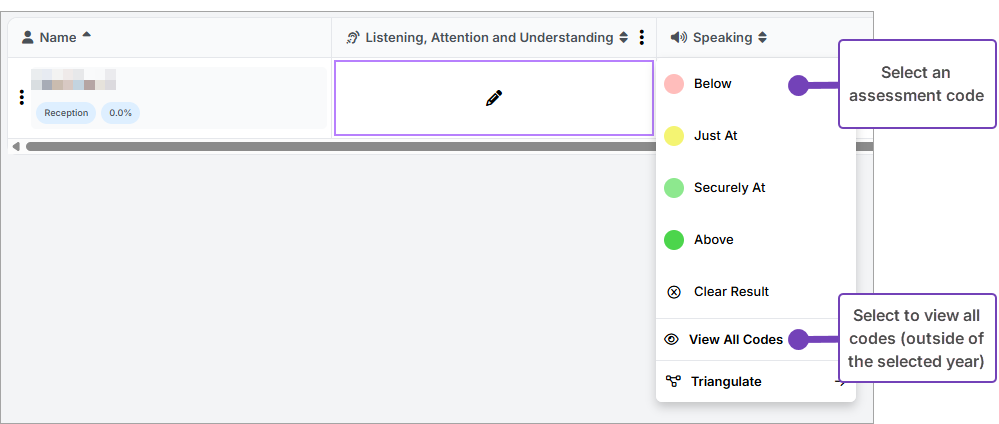Click the speaker icon beside Speaking
Screen dimensions: 999x424
click(x=679, y=38)
